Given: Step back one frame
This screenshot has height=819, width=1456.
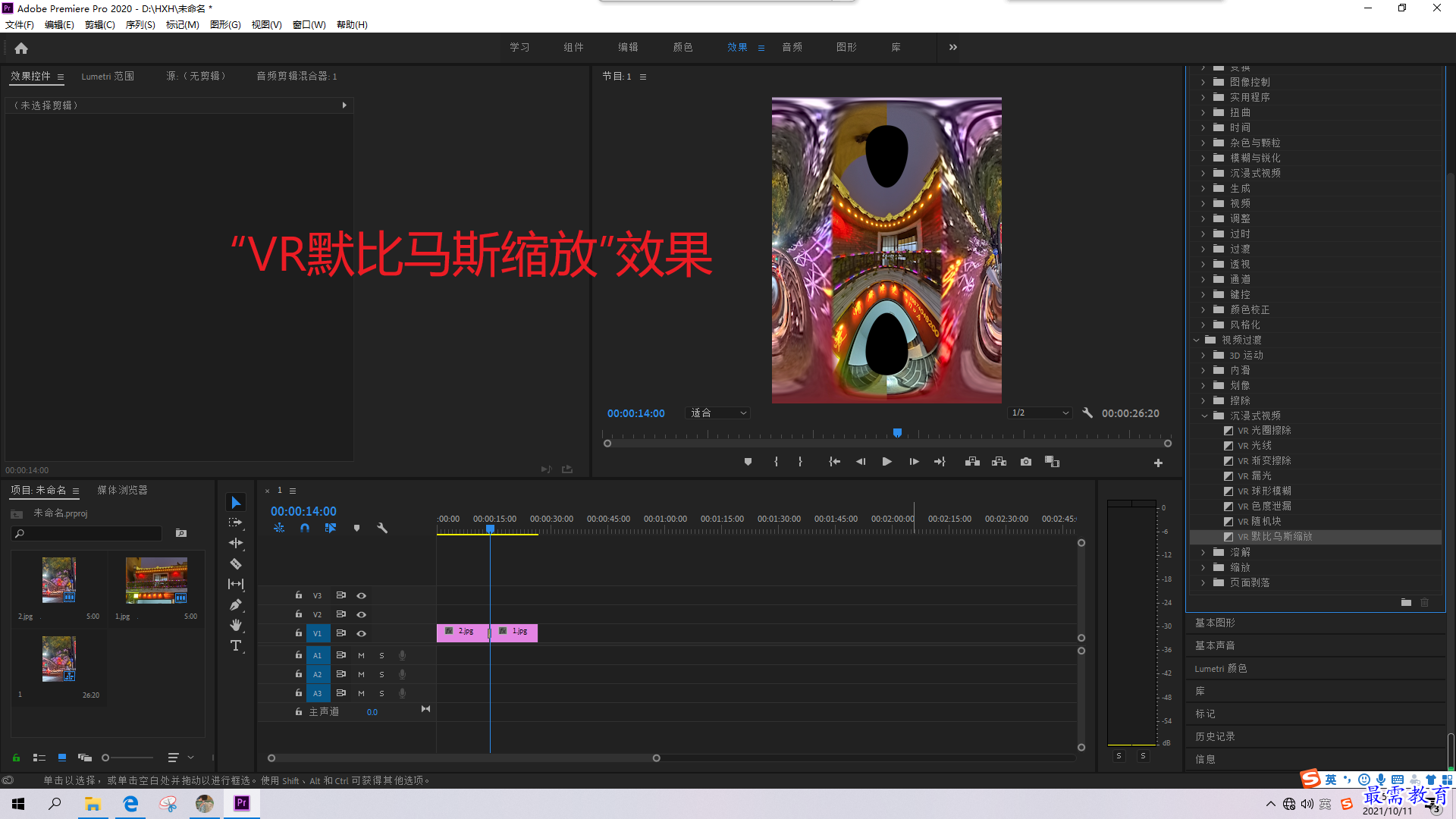Looking at the screenshot, I should (861, 462).
